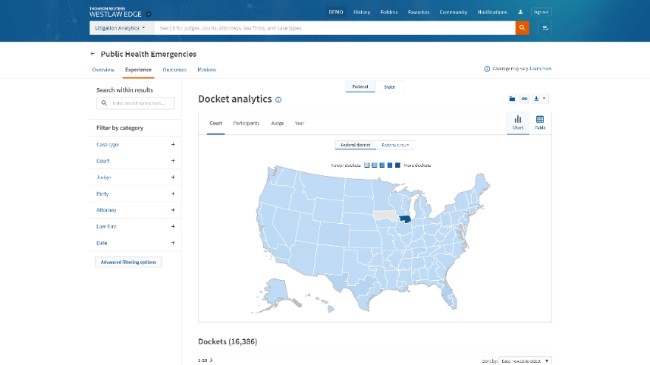
Task: Switch to Chart view icon
Action: point(518,123)
